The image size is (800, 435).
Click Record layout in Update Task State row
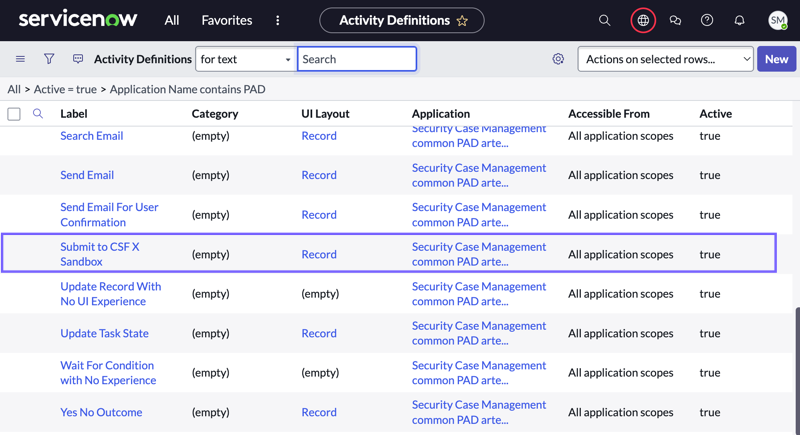(x=319, y=333)
